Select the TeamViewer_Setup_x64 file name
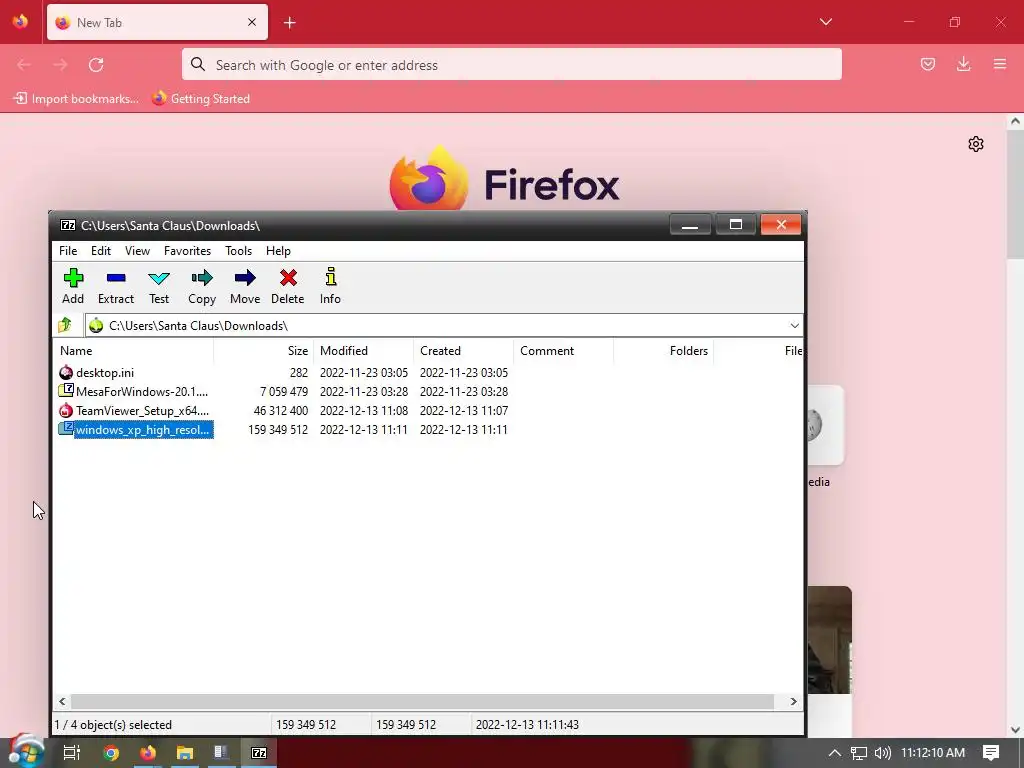The image size is (1024, 768). (x=142, y=411)
